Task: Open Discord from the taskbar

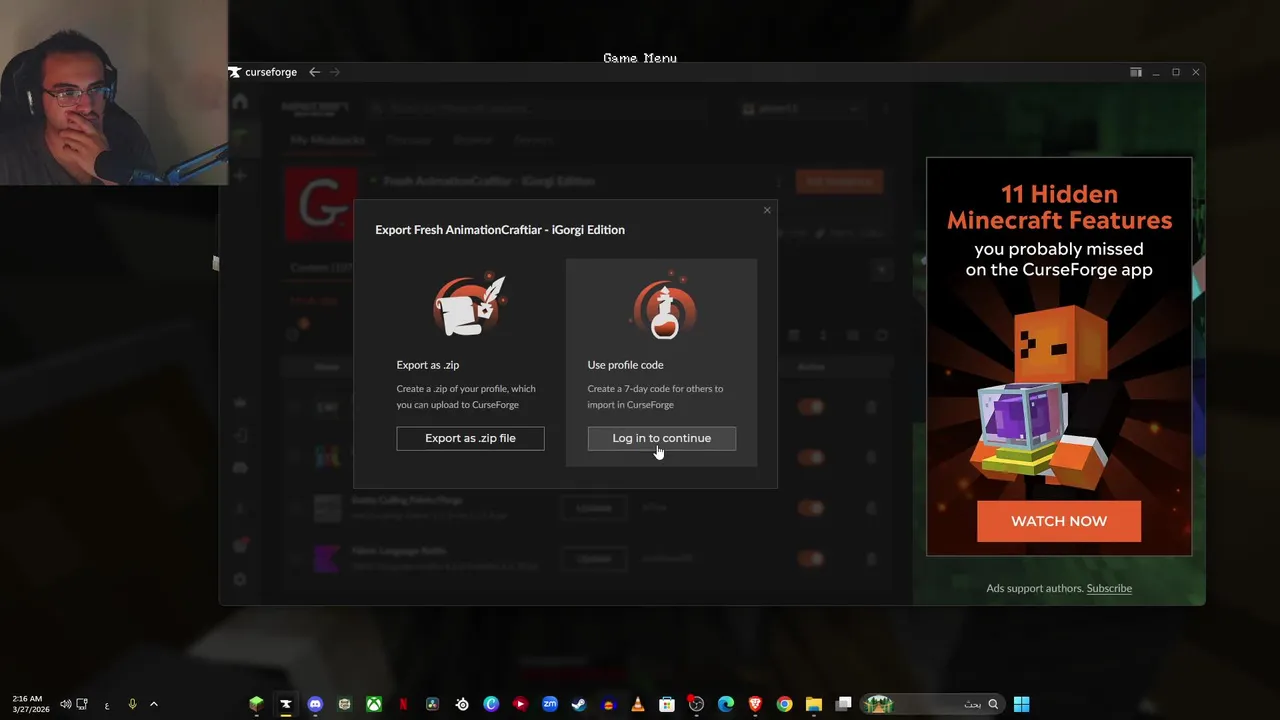Action: tap(315, 704)
